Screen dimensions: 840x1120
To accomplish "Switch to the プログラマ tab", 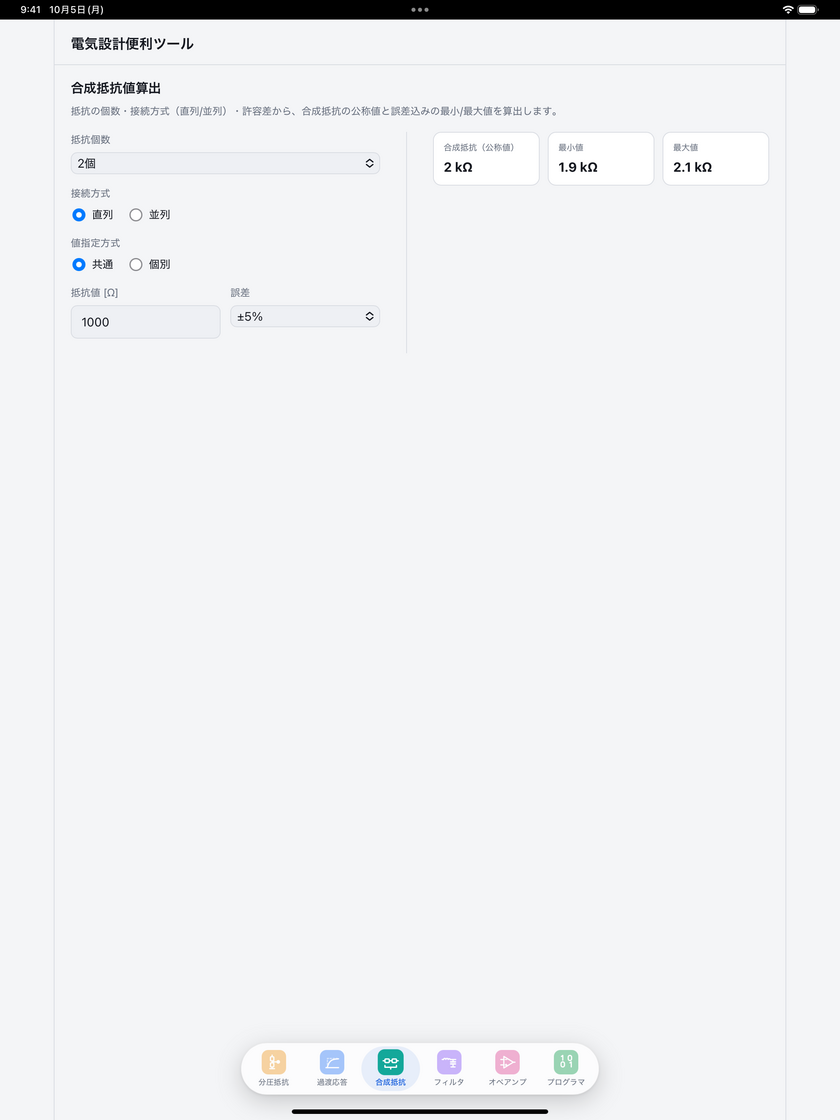I will [566, 1069].
